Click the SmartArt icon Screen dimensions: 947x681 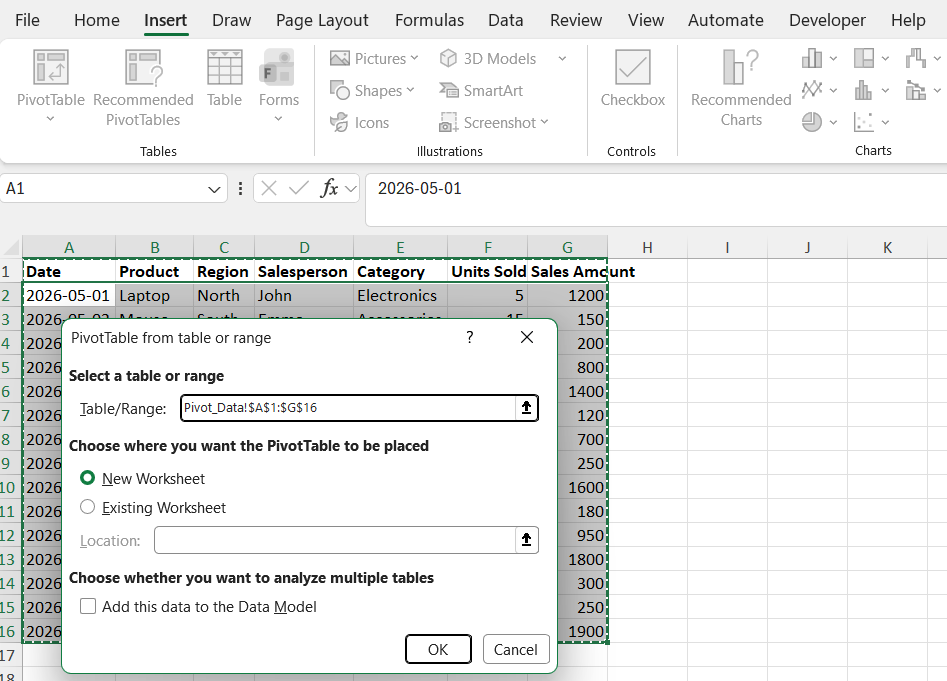point(449,91)
